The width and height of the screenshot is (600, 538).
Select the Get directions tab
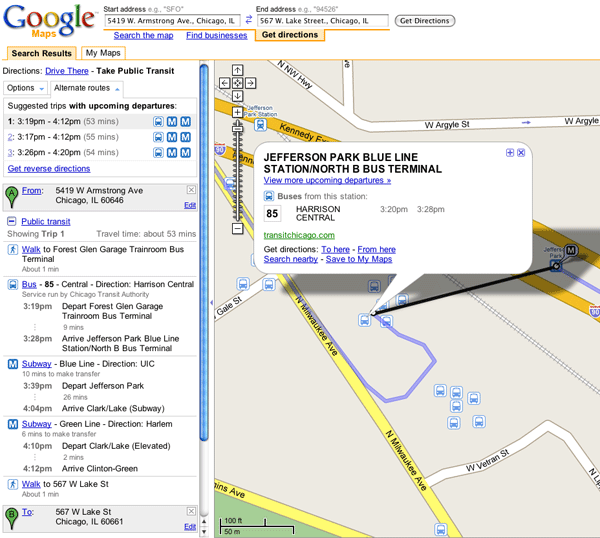coord(290,35)
